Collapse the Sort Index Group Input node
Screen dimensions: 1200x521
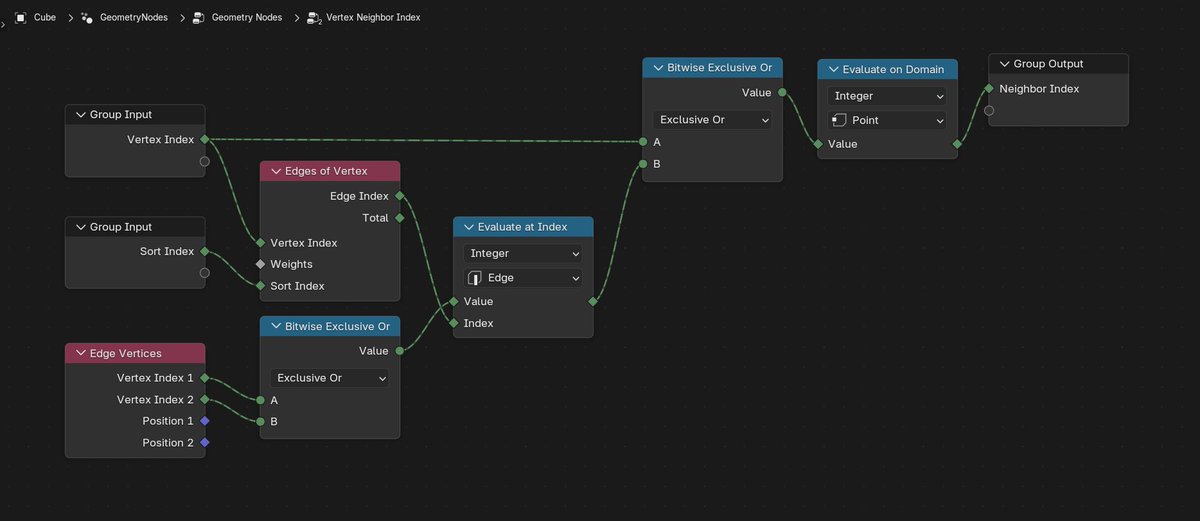tap(79, 227)
